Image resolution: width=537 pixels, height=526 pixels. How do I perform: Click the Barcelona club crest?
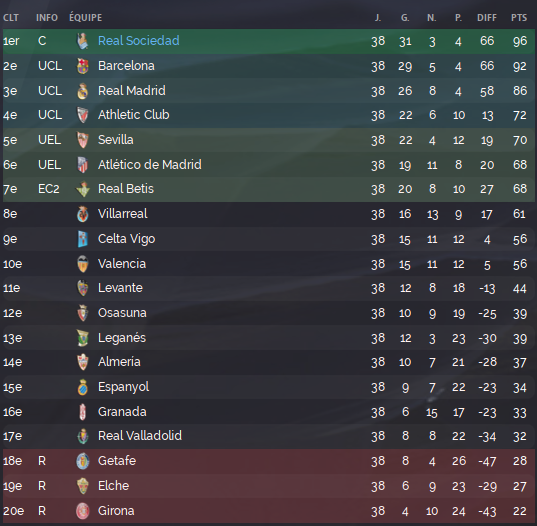(x=83, y=66)
